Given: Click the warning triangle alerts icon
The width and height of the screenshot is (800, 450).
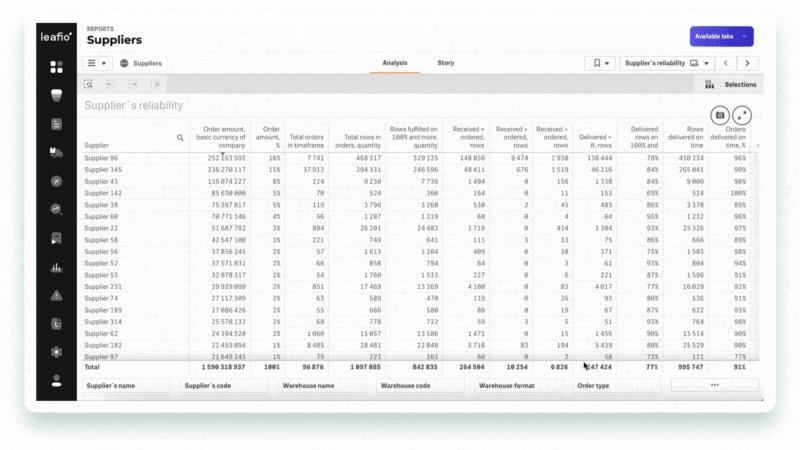Looking at the screenshot, I should [x=57, y=295].
